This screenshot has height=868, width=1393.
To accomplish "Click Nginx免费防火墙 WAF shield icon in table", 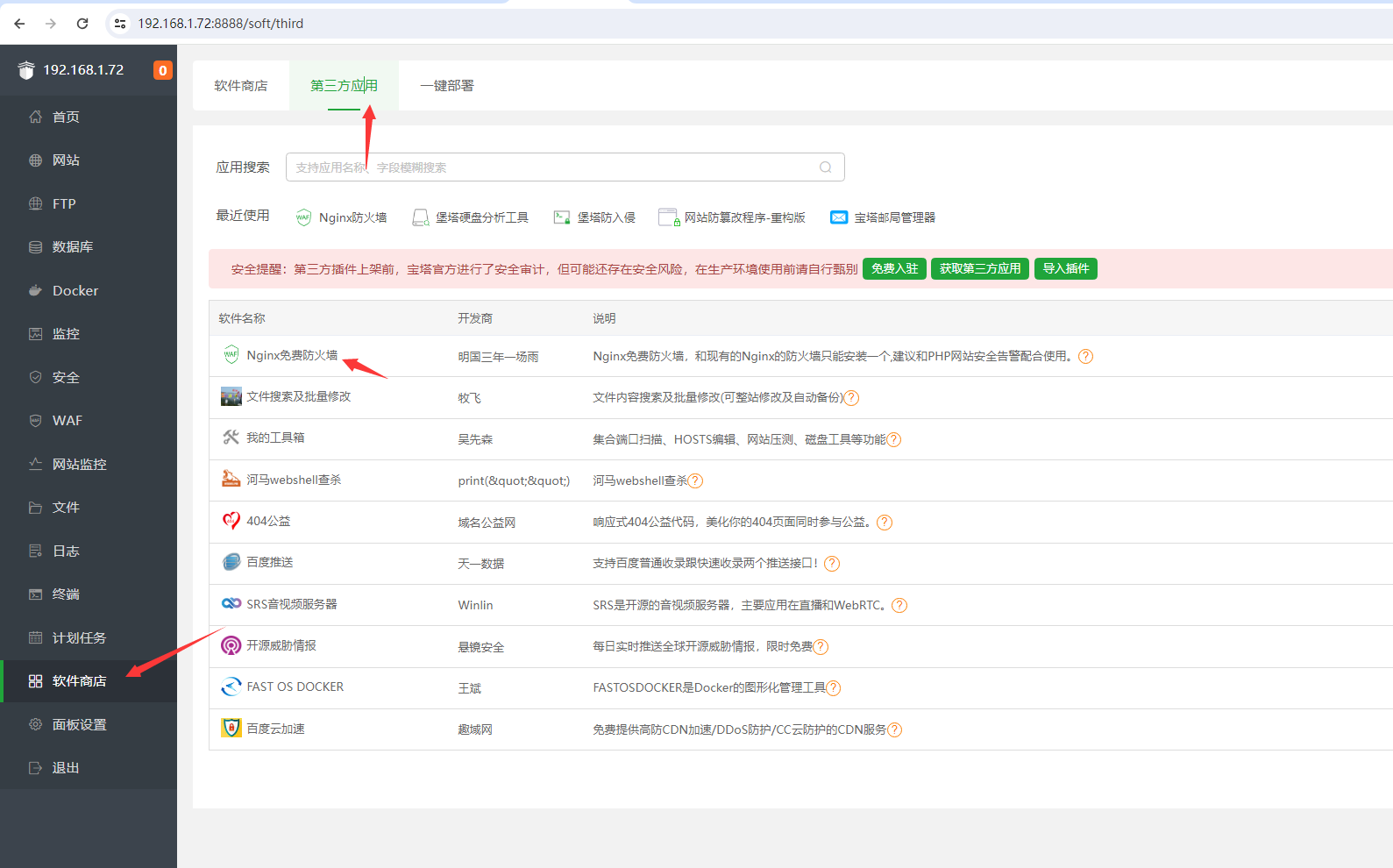I will (231, 355).
